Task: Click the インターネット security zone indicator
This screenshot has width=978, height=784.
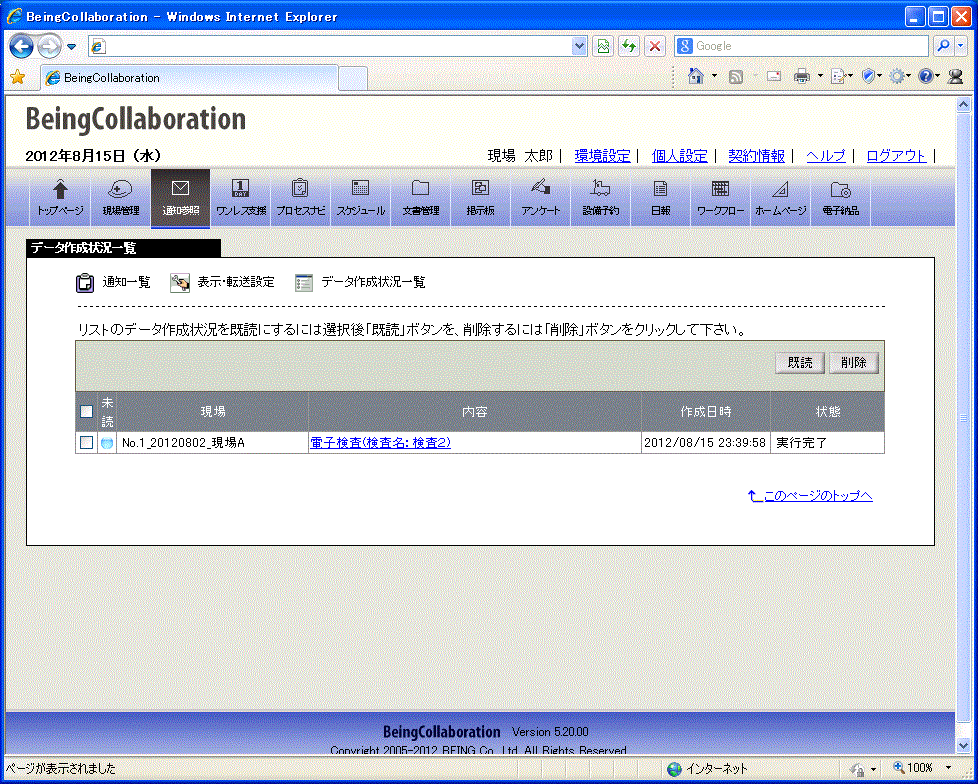Action: (x=707, y=768)
